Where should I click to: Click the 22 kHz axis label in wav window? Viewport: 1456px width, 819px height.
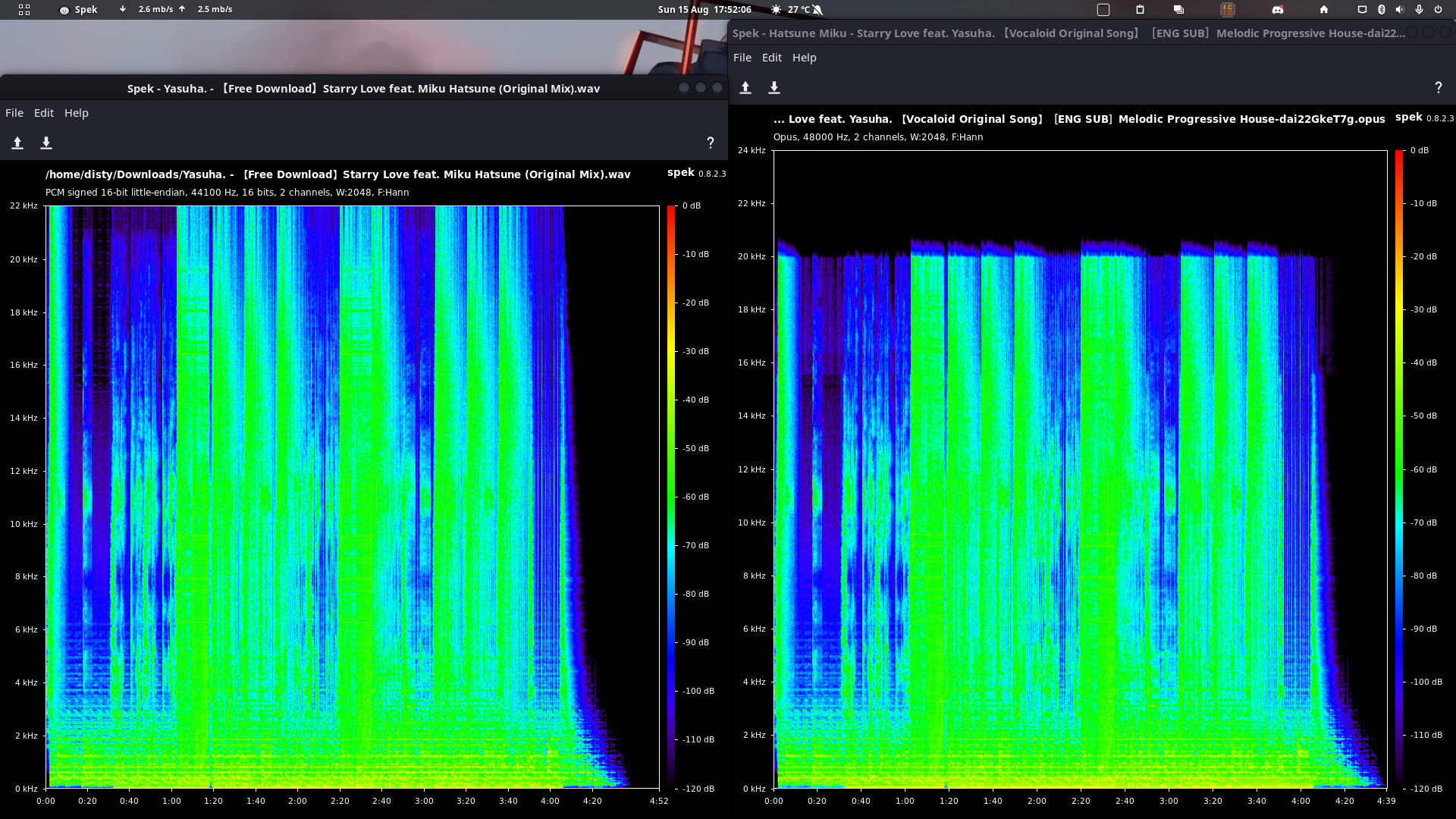[x=24, y=206]
